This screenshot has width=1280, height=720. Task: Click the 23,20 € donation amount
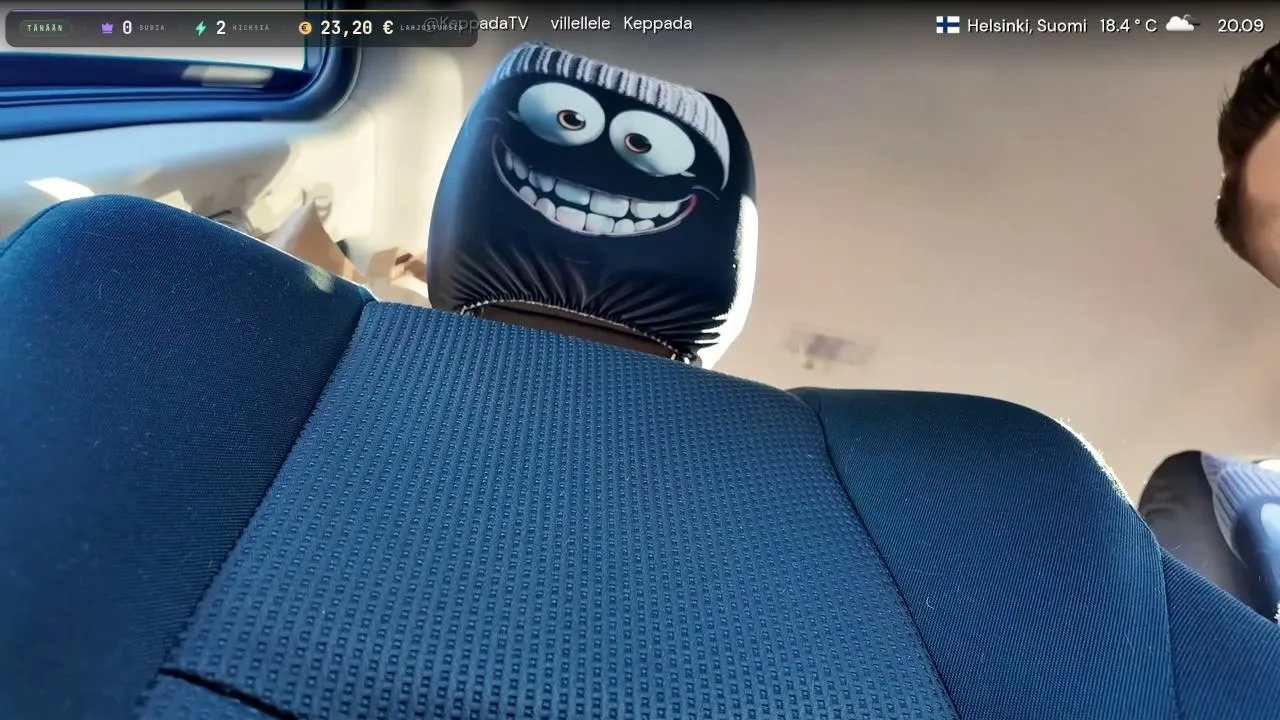pos(357,28)
